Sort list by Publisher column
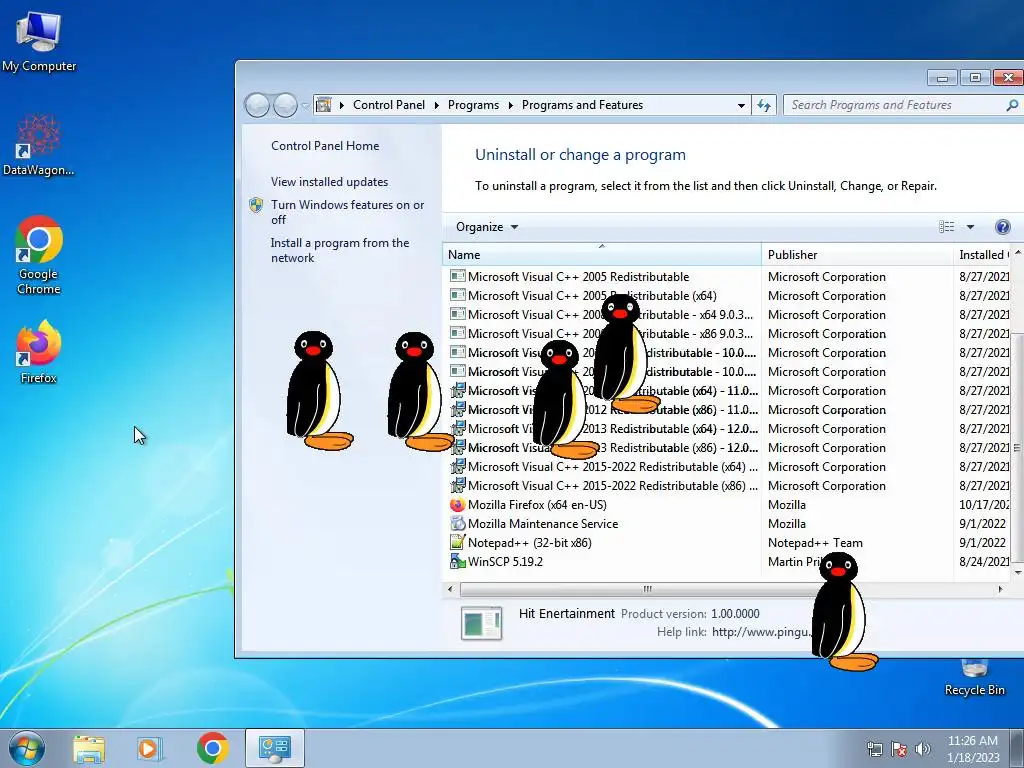 (857, 255)
